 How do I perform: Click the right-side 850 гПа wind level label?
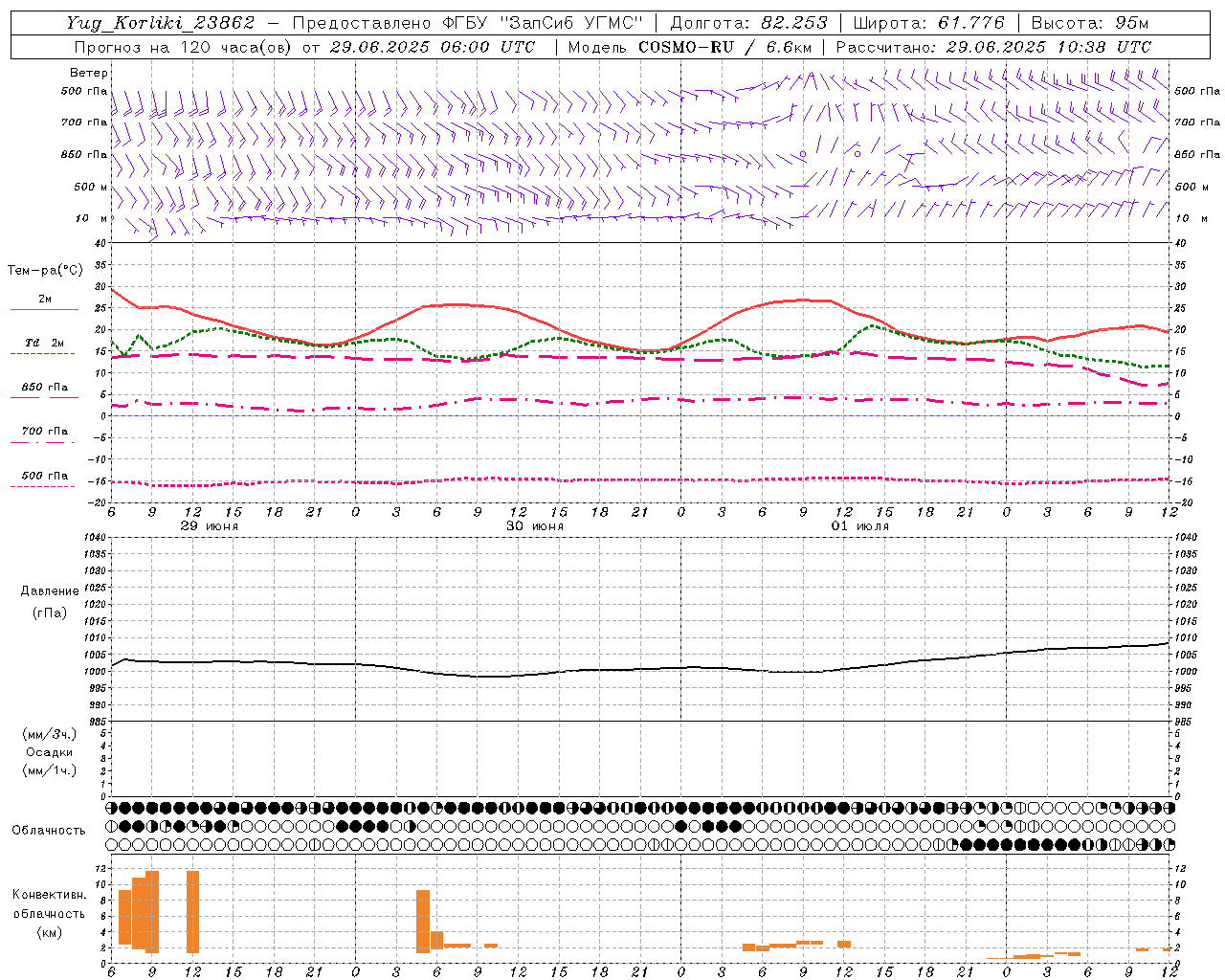coord(1197,154)
